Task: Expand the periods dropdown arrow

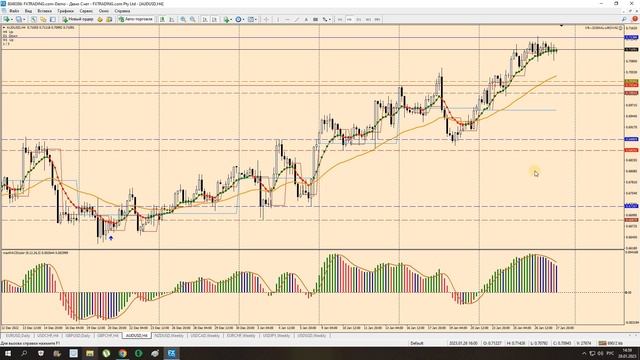Action: point(244,19)
